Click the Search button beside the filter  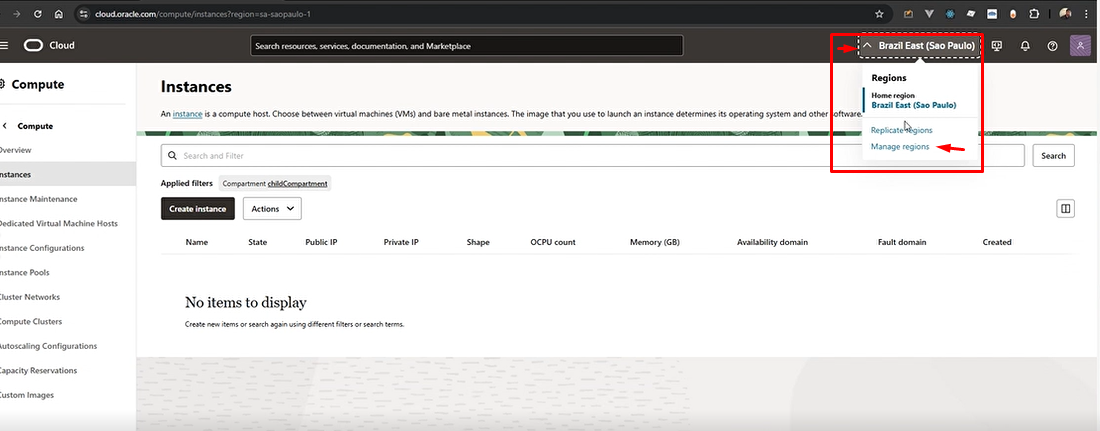[1053, 156]
